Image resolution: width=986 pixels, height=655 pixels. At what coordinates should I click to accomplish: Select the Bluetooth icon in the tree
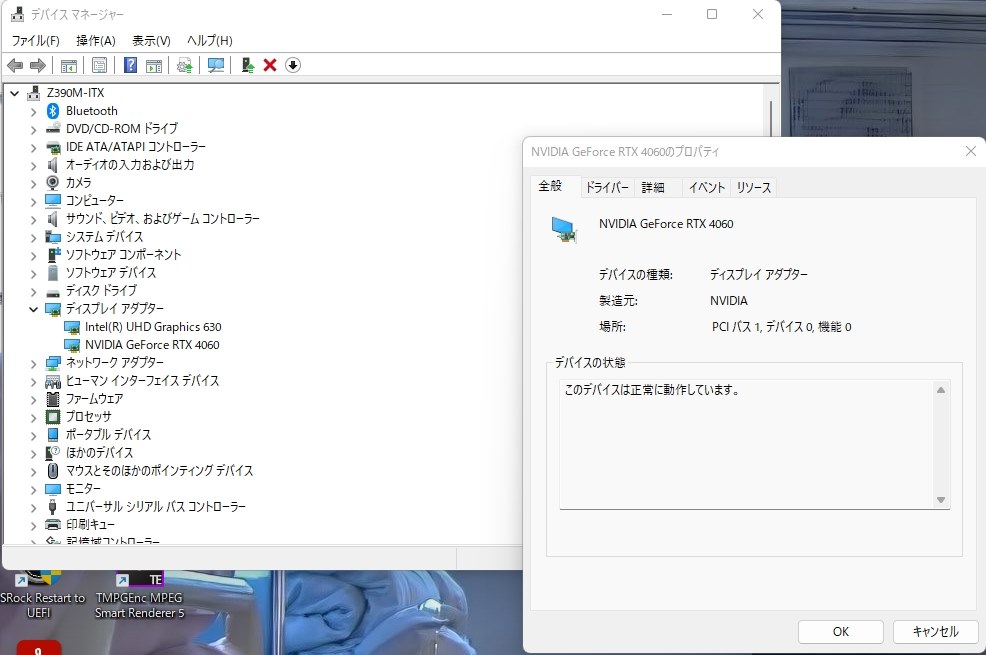tap(53, 111)
